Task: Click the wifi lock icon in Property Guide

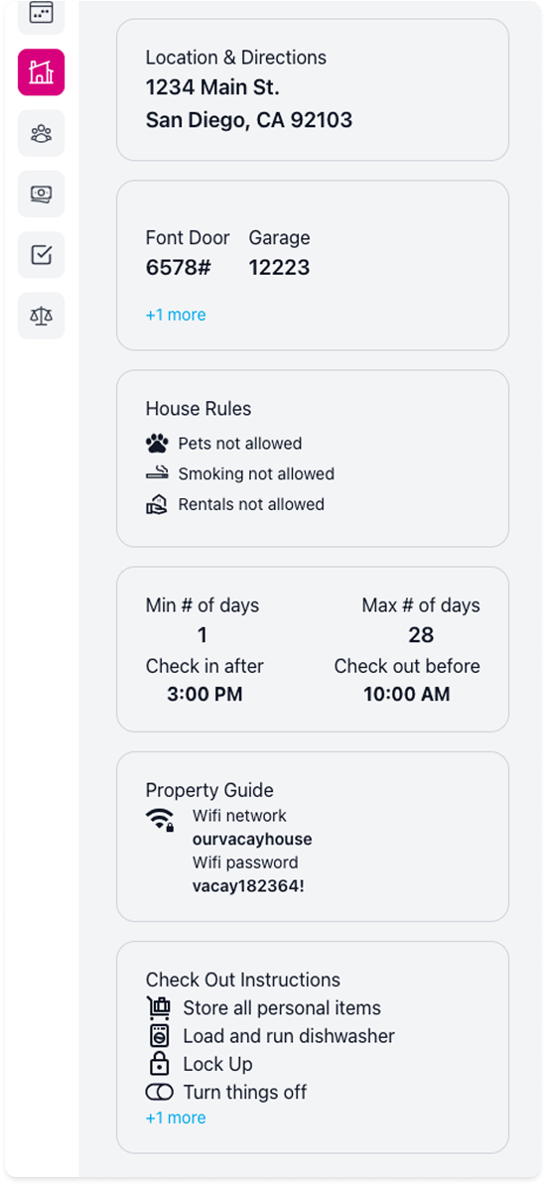Action: coord(160,820)
